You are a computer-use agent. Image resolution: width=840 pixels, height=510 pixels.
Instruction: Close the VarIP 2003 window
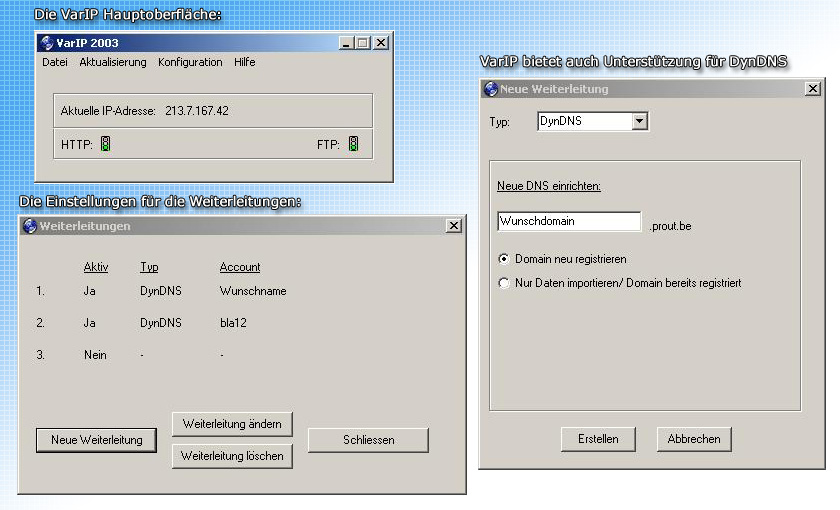tap(381, 43)
